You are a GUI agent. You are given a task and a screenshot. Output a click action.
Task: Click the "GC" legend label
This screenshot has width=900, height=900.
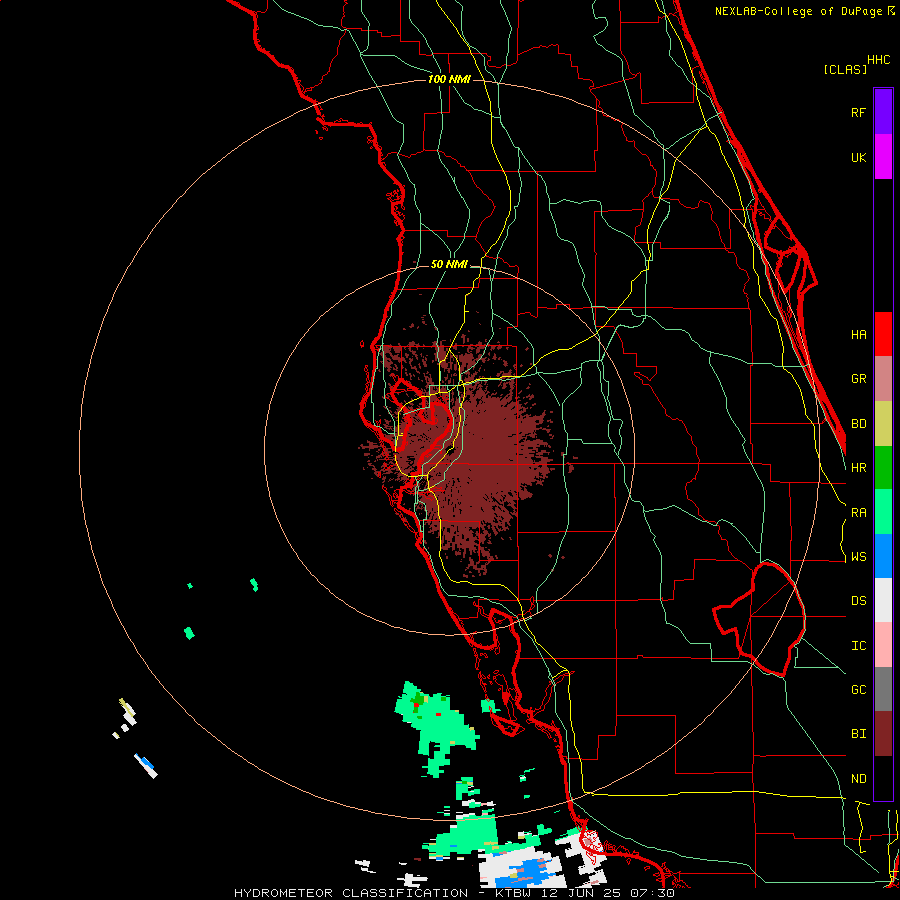pyautogui.click(x=858, y=689)
